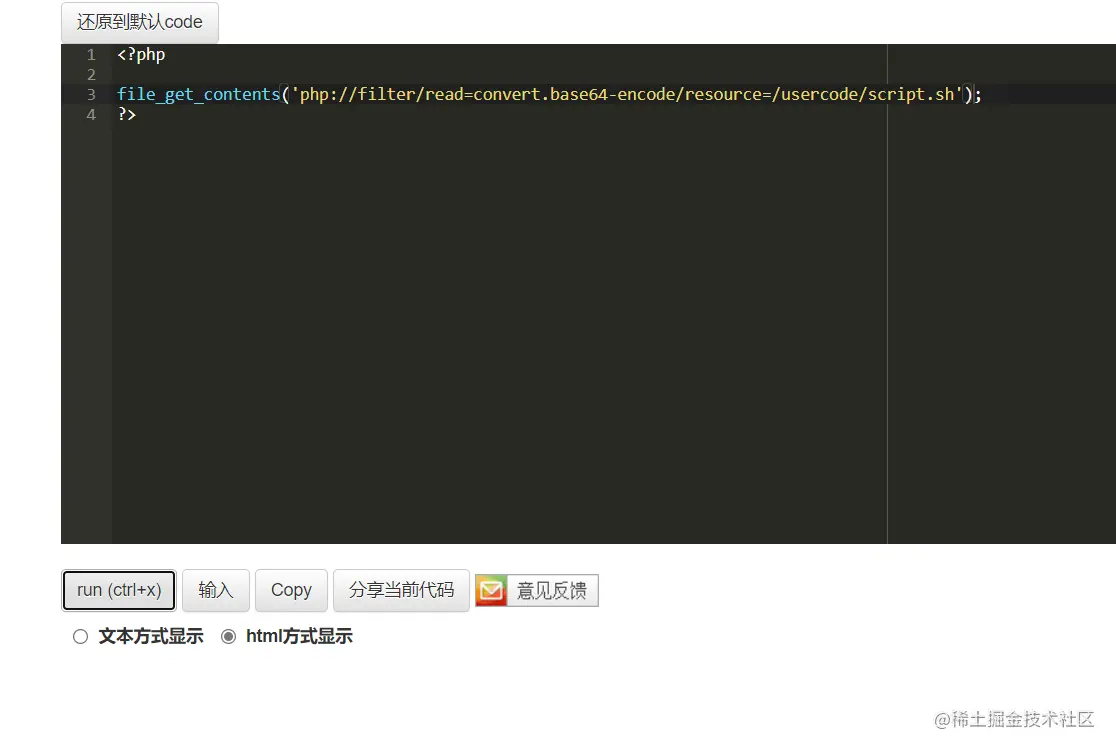Select the html方式显示 radio button
This screenshot has height=751, width=1116.
229,636
